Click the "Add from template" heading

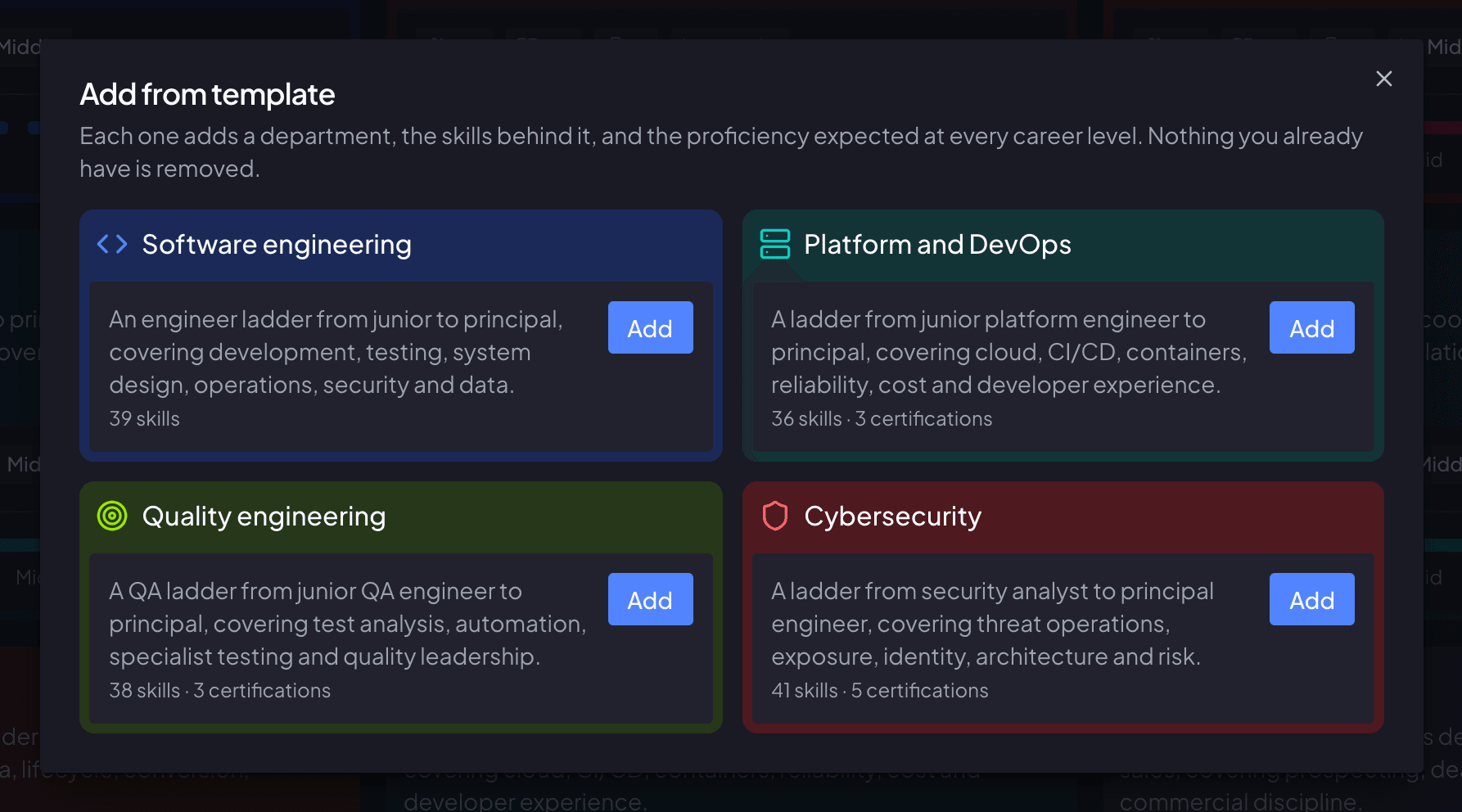[x=207, y=94]
